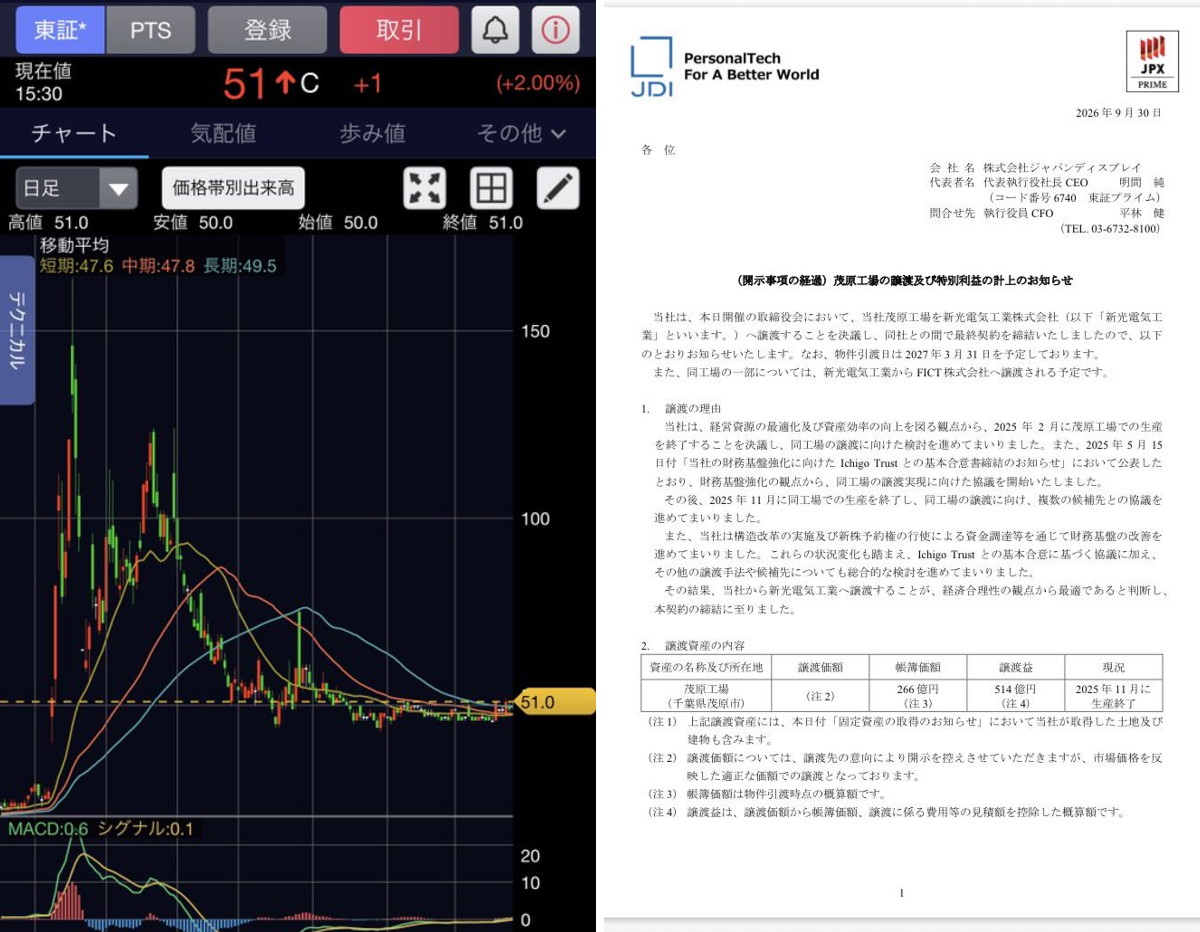This screenshot has height=932, width=1200.
Task: Open the 日足 timeframe dropdown
Action: click(x=75, y=188)
